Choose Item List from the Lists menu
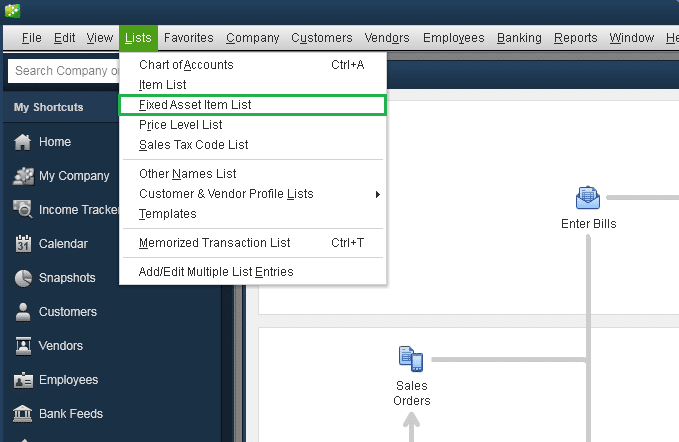 pos(252,85)
